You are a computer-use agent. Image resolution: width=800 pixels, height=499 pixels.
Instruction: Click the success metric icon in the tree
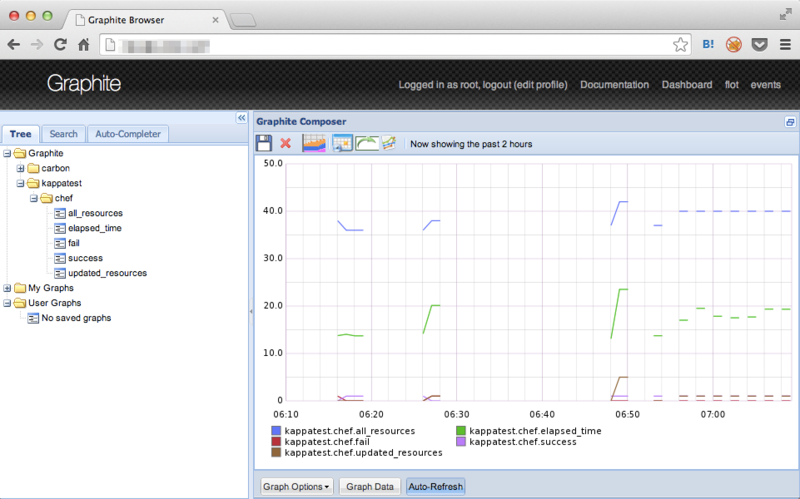coord(60,258)
